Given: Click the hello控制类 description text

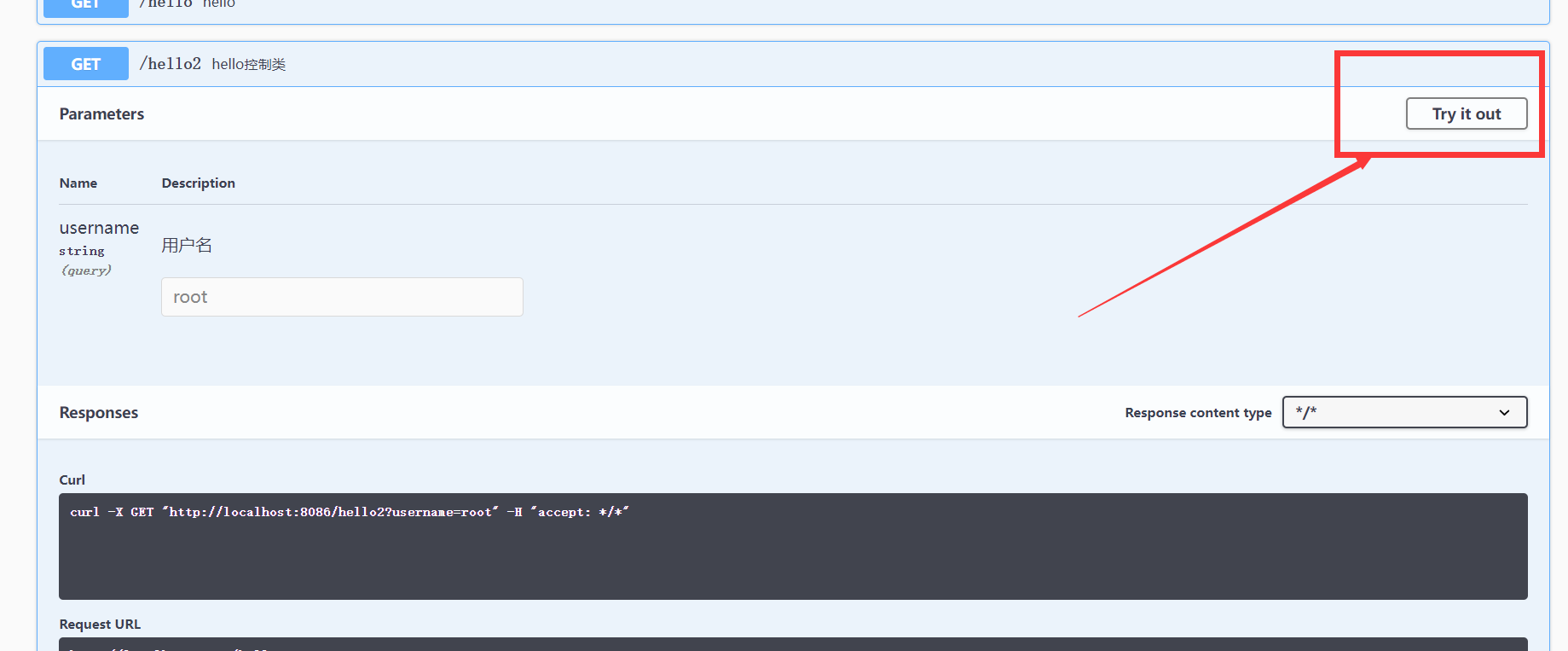Looking at the screenshot, I should tap(249, 65).
